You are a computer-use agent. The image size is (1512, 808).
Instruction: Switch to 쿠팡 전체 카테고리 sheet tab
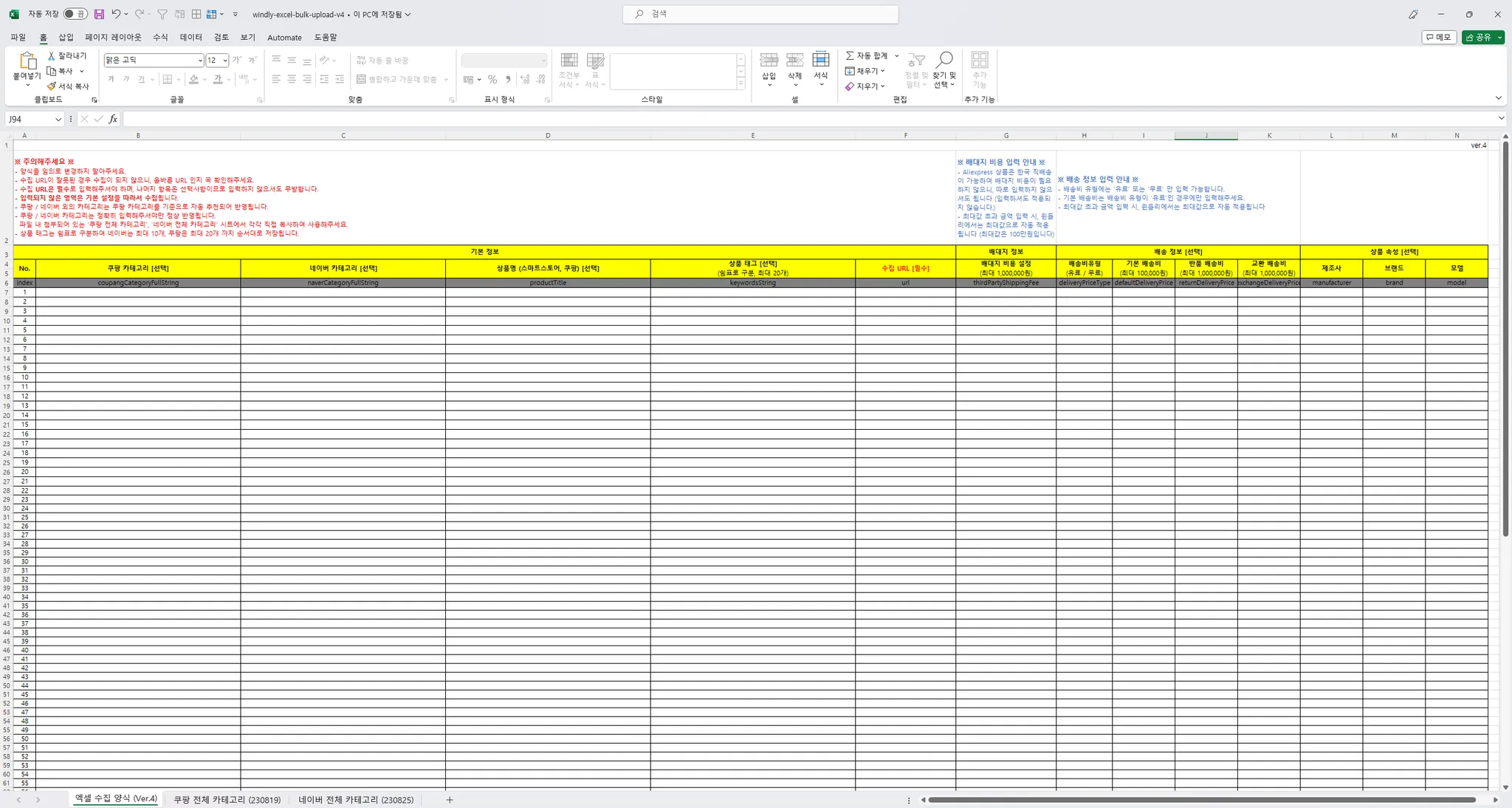pyautogui.click(x=227, y=799)
